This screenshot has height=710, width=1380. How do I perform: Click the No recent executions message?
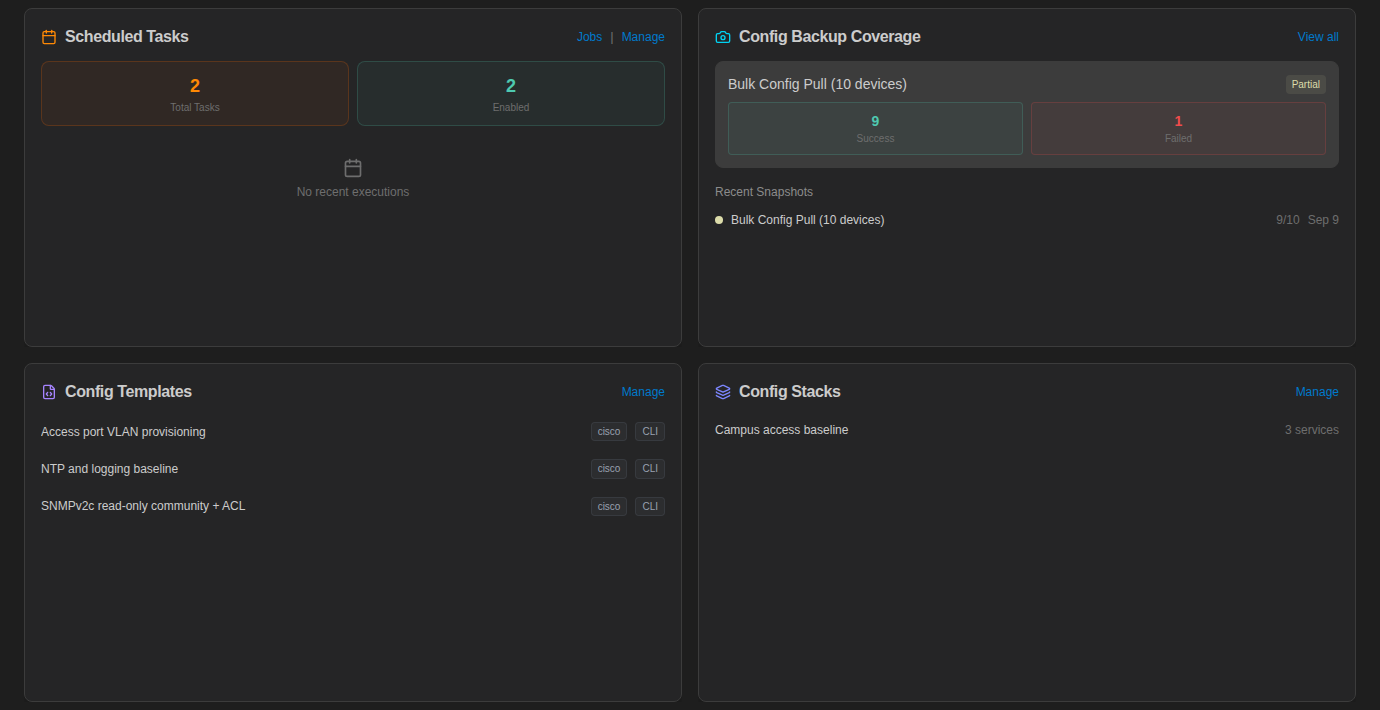353,192
